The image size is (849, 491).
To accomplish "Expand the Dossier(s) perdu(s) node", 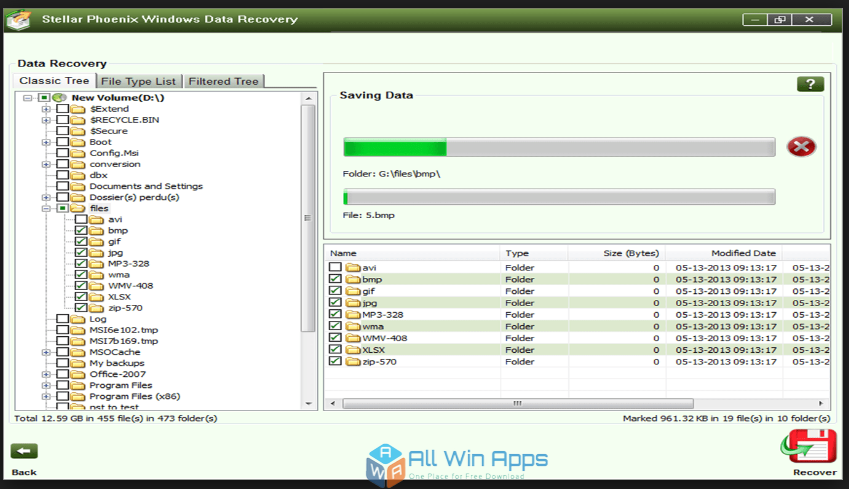I will (46, 198).
